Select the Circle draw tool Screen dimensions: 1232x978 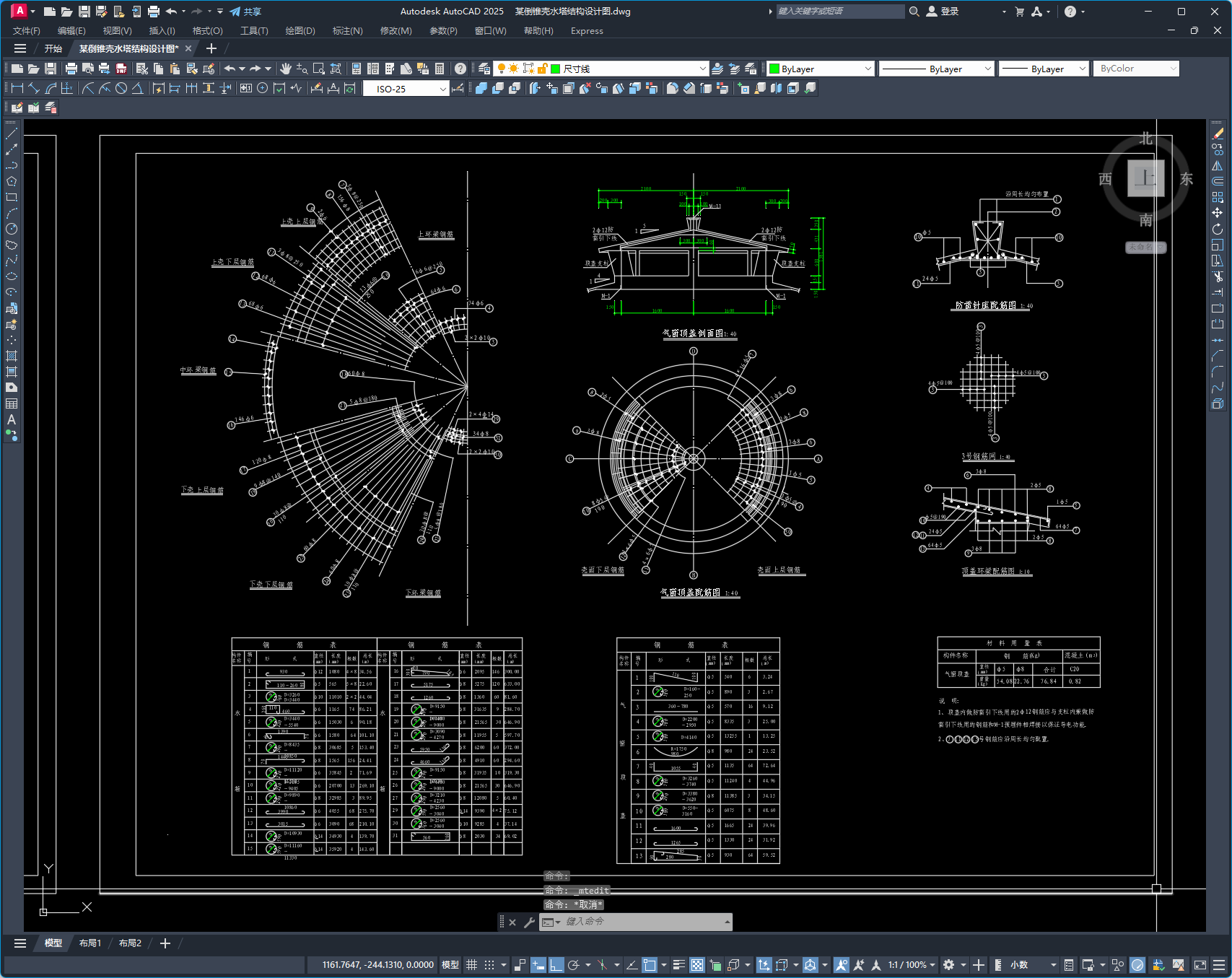(12, 229)
